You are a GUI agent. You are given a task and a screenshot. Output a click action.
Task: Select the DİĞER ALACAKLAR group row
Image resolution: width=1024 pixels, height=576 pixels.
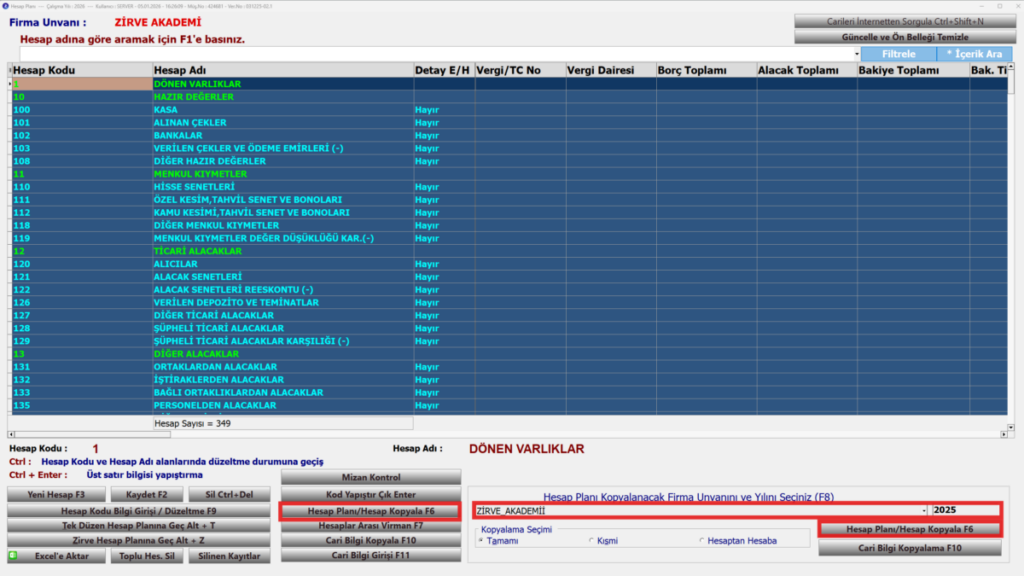coord(509,354)
